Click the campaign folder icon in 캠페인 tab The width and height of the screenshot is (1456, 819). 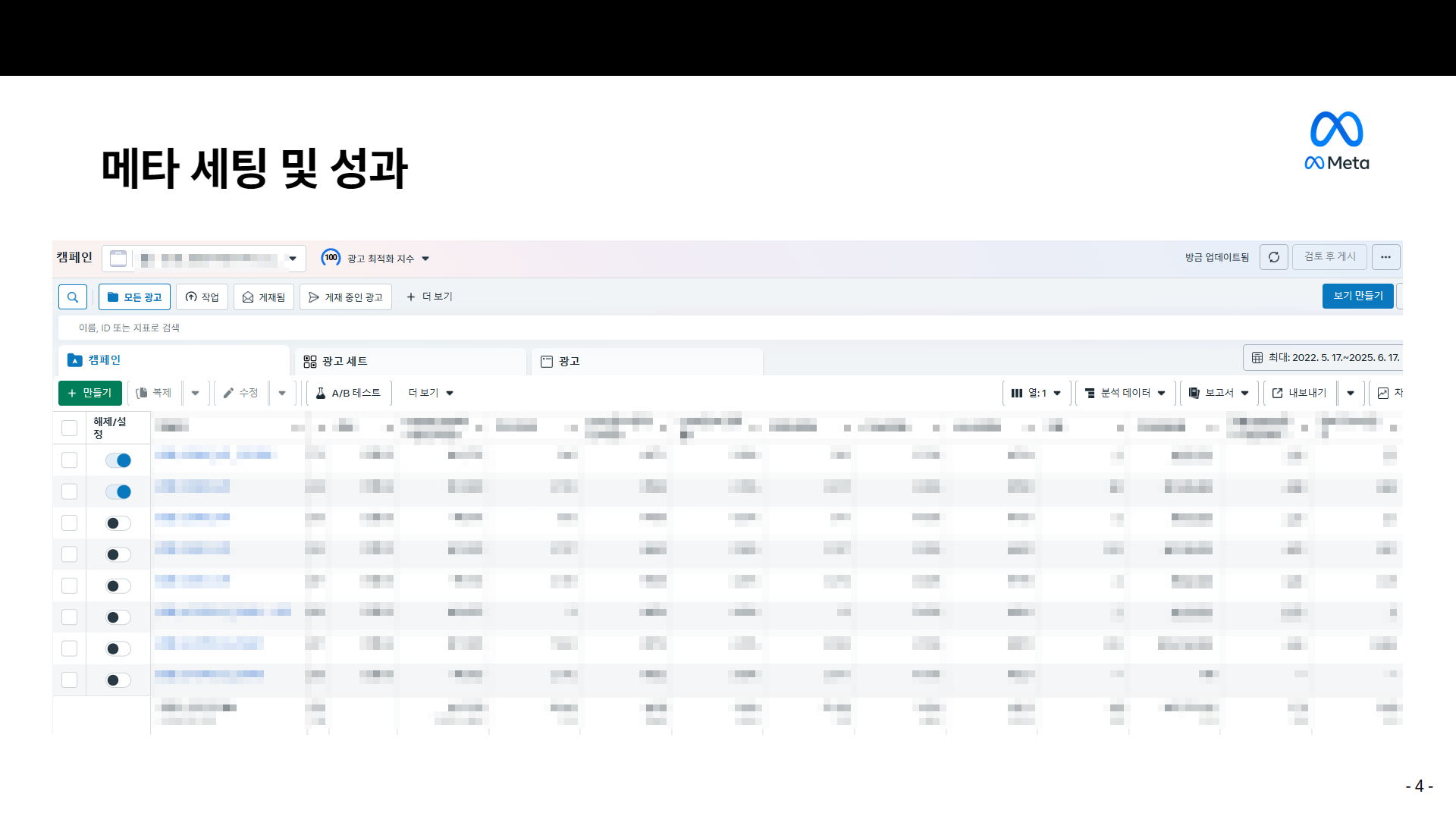[74, 360]
